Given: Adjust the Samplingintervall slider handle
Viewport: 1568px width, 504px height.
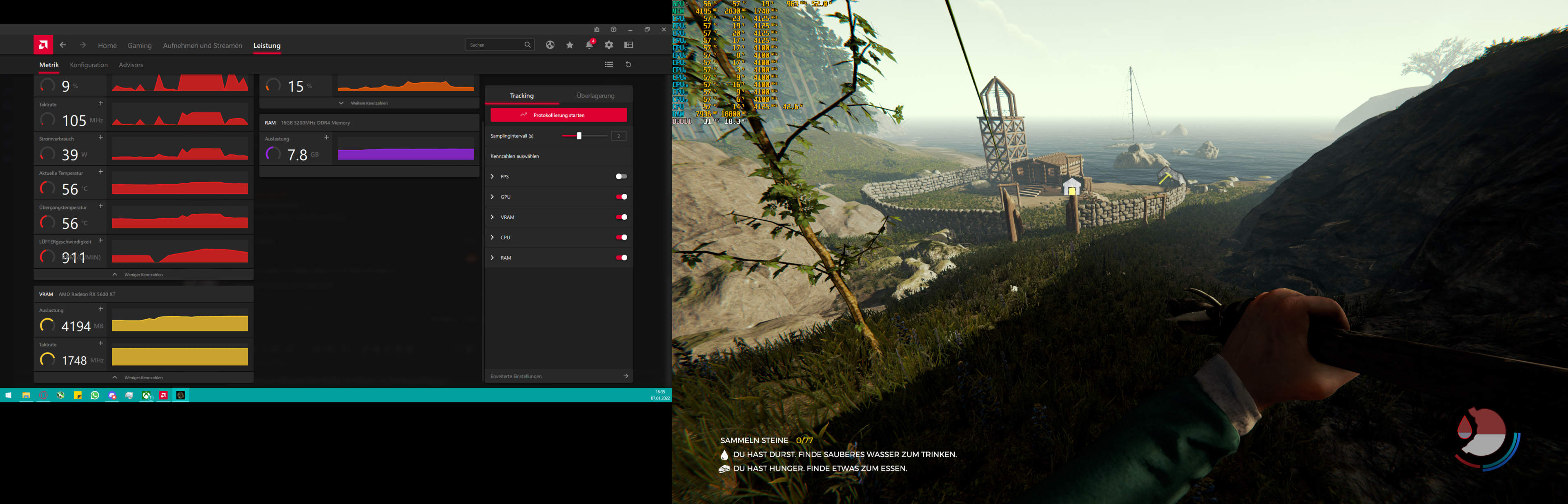Looking at the screenshot, I should click(579, 136).
